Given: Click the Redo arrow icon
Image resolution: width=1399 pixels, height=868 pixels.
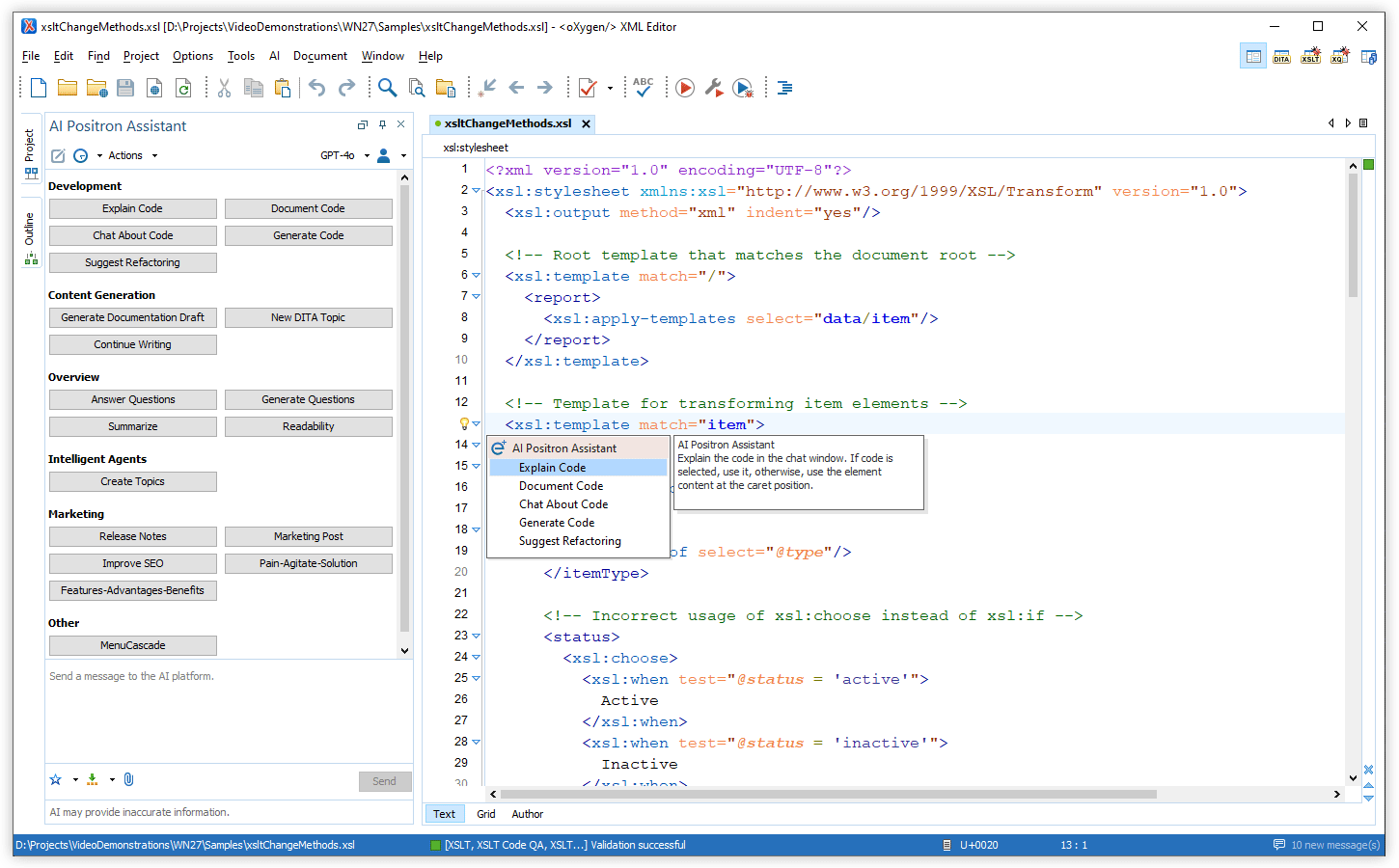Looking at the screenshot, I should (x=346, y=88).
